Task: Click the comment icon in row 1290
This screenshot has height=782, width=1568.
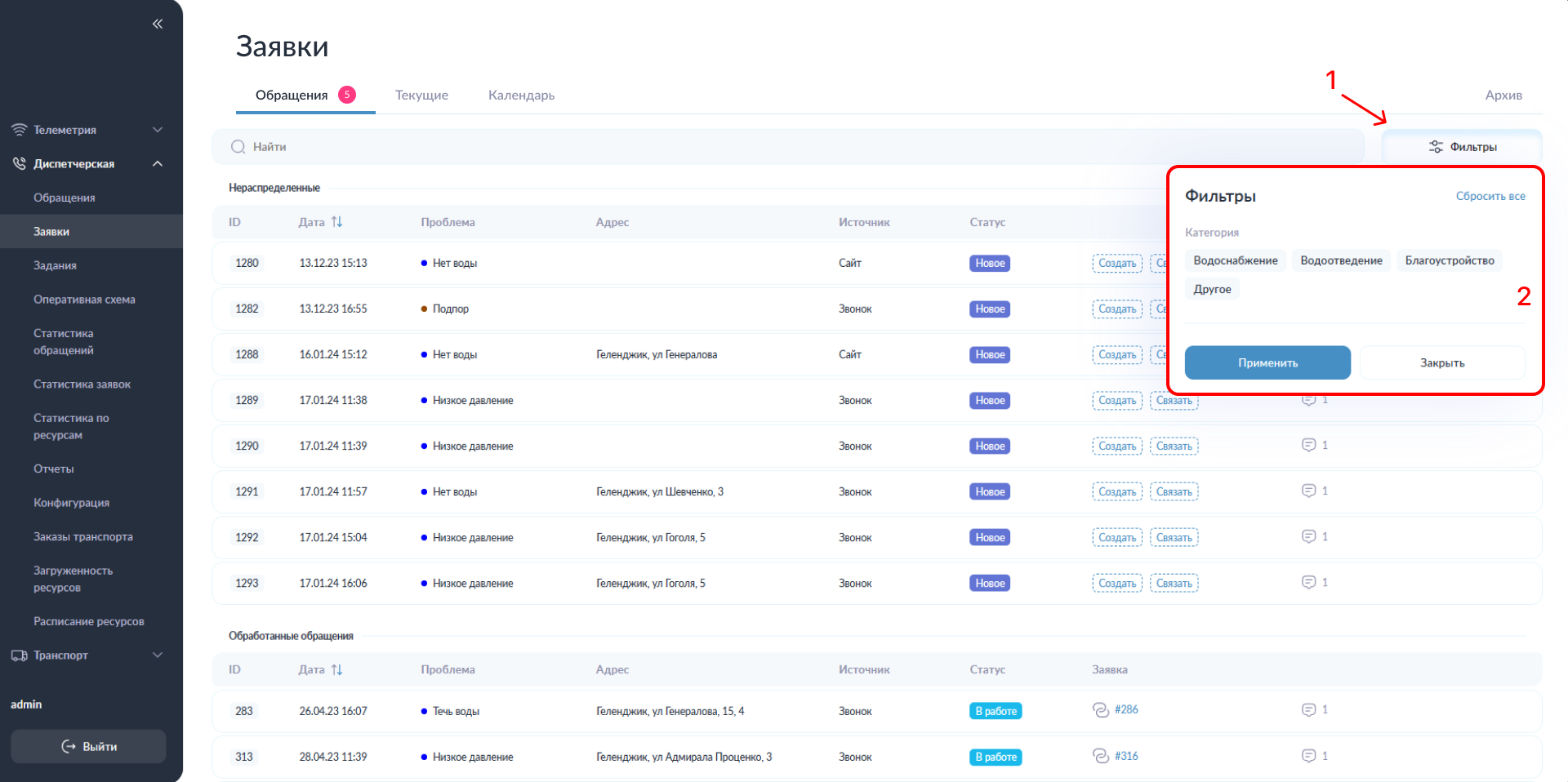Action: (1308, 445)
